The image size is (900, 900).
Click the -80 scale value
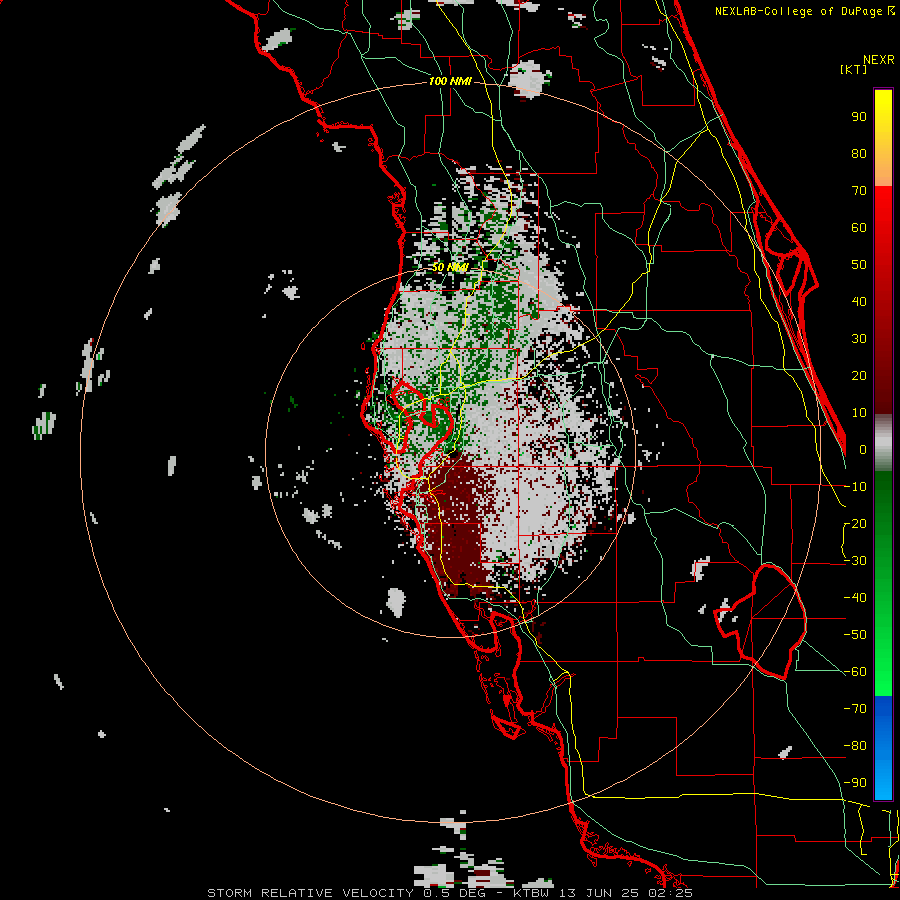(855, 746)
